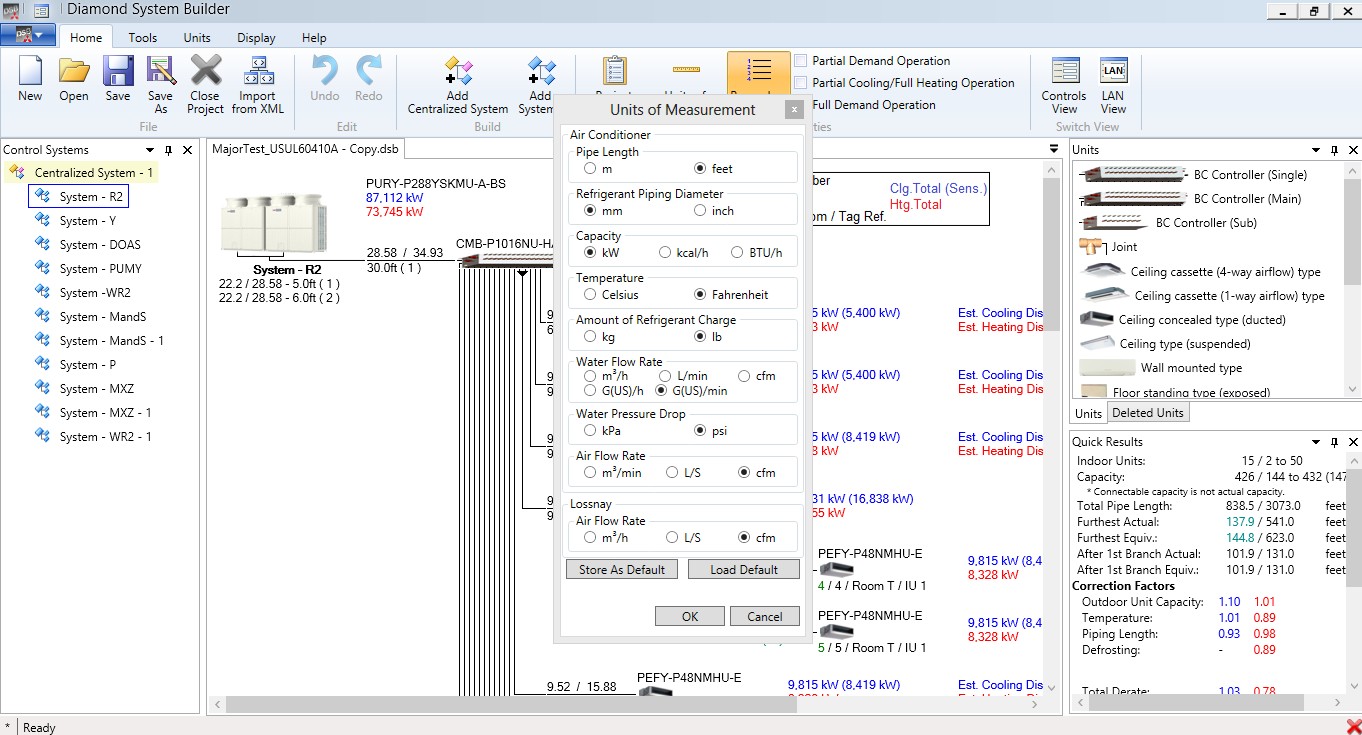Save the project with the Save icon
This screenshot has width=1362, height=735.
[x=118, y=80]
